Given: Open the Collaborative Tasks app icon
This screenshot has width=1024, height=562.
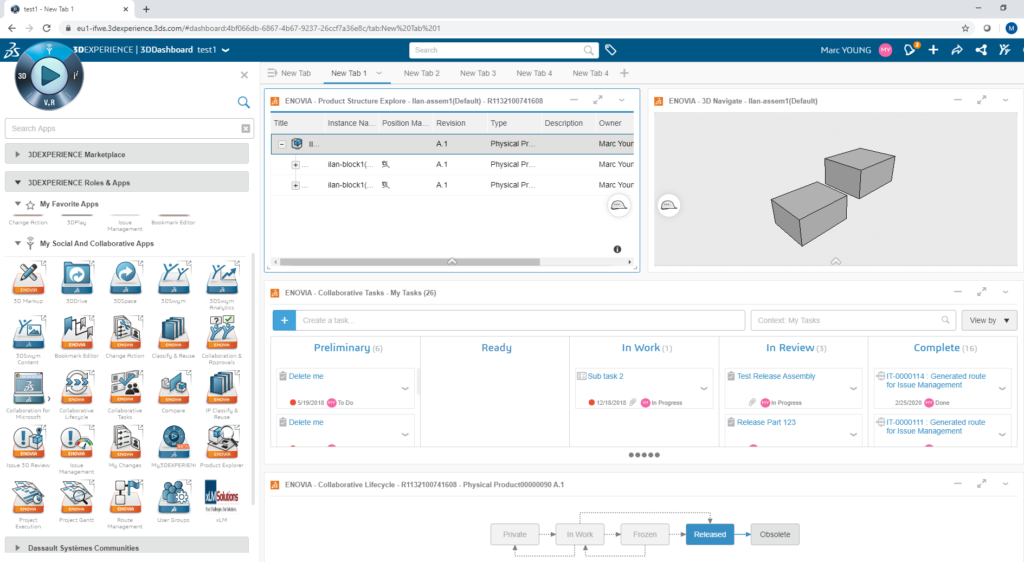Looking at the screenshot, I should [x=125, y=388].
